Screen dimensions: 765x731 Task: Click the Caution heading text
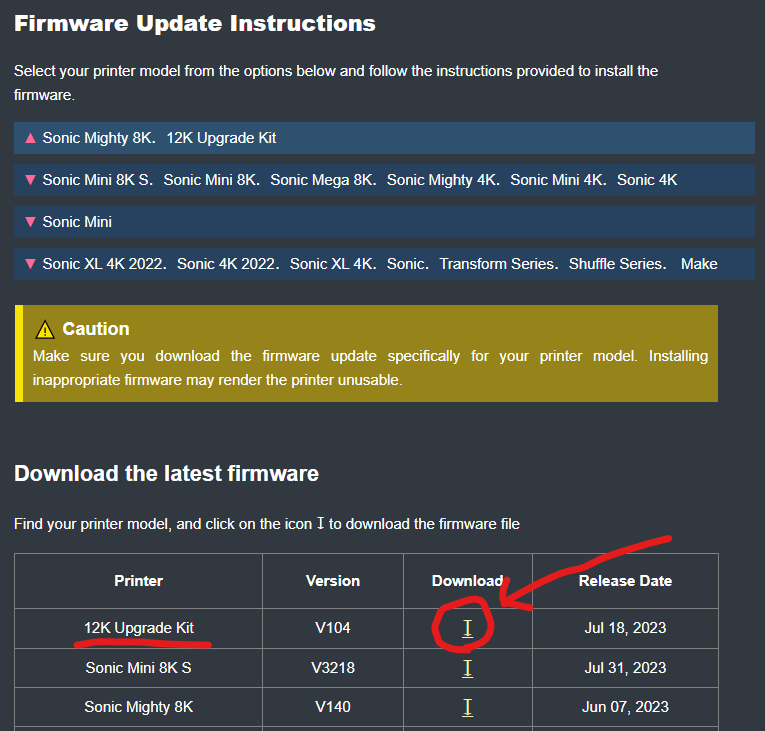[96, 329]
